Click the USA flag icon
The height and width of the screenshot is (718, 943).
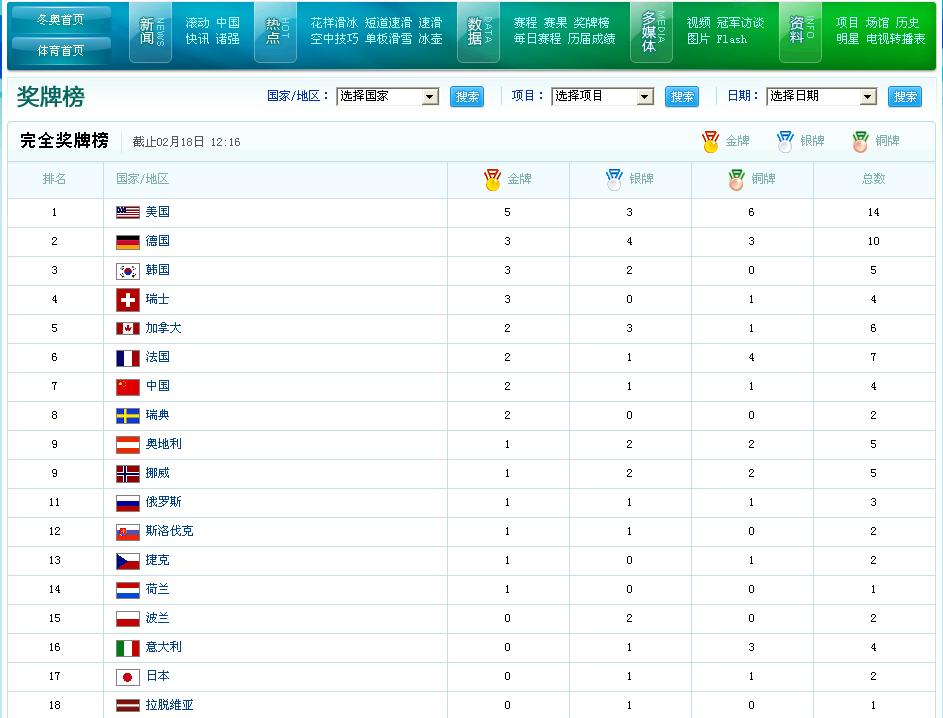(x=127, y=212)
